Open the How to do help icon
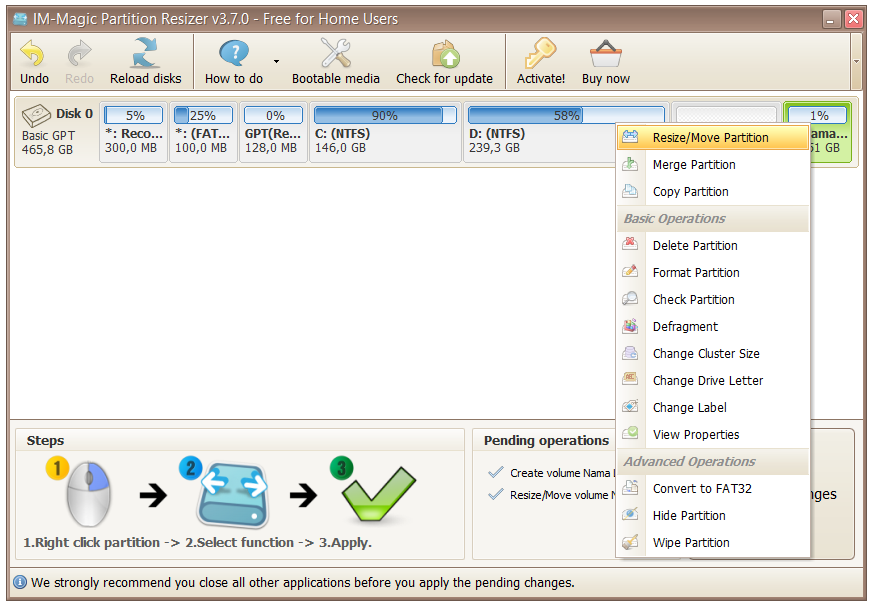The image size is (871, 601). 234,54
